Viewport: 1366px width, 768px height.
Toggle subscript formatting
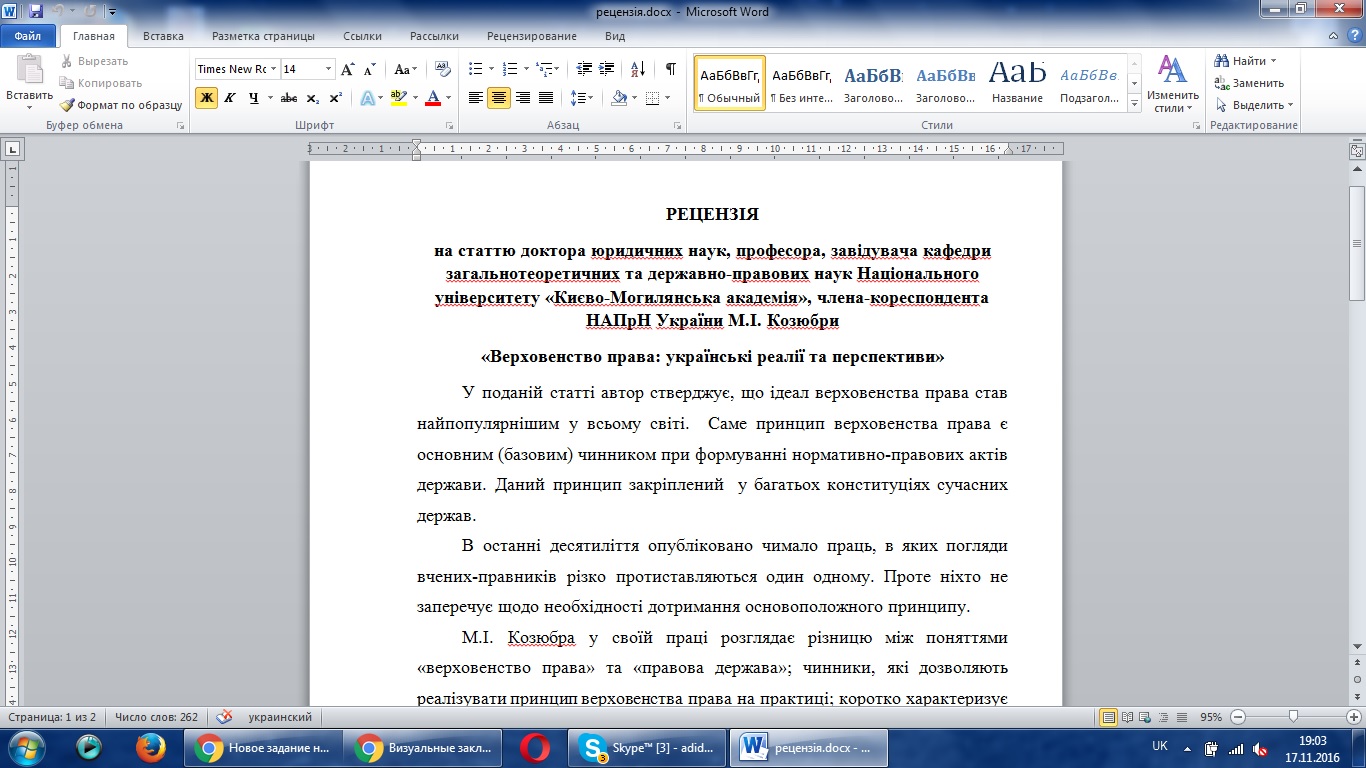coord(312,97)
